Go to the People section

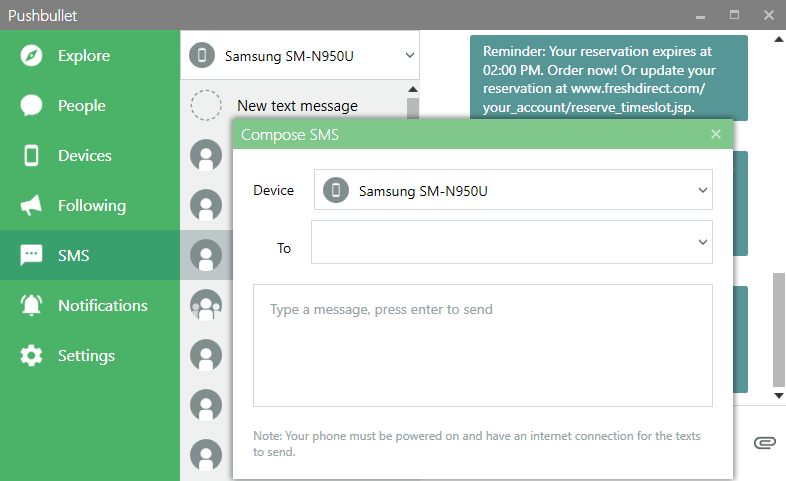tap(82, 106)
